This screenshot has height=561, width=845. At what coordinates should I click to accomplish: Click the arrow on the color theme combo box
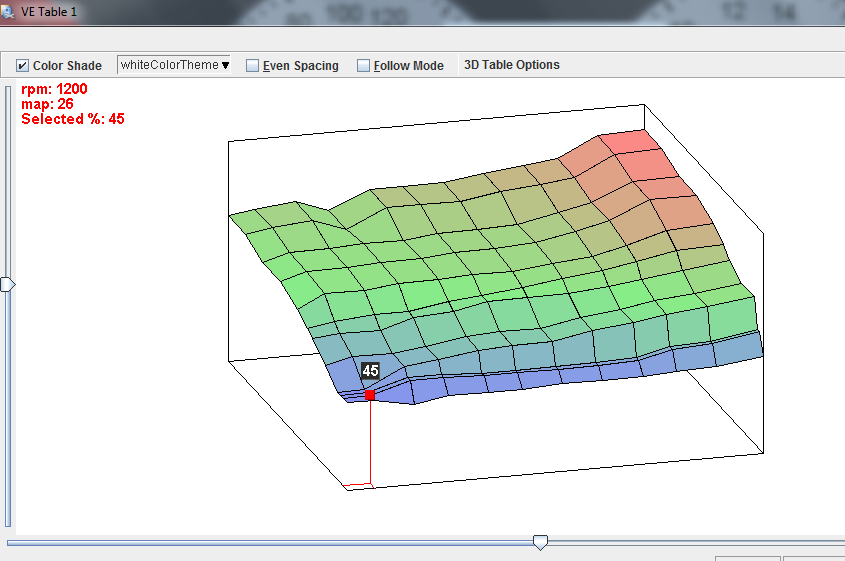coord(225,65)
